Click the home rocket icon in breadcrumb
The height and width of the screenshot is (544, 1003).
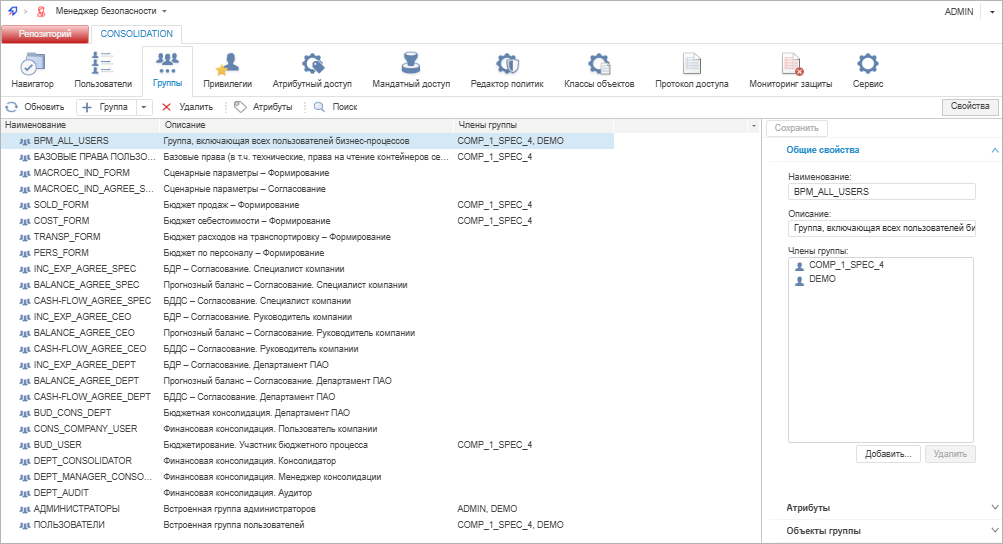(12, 12)
